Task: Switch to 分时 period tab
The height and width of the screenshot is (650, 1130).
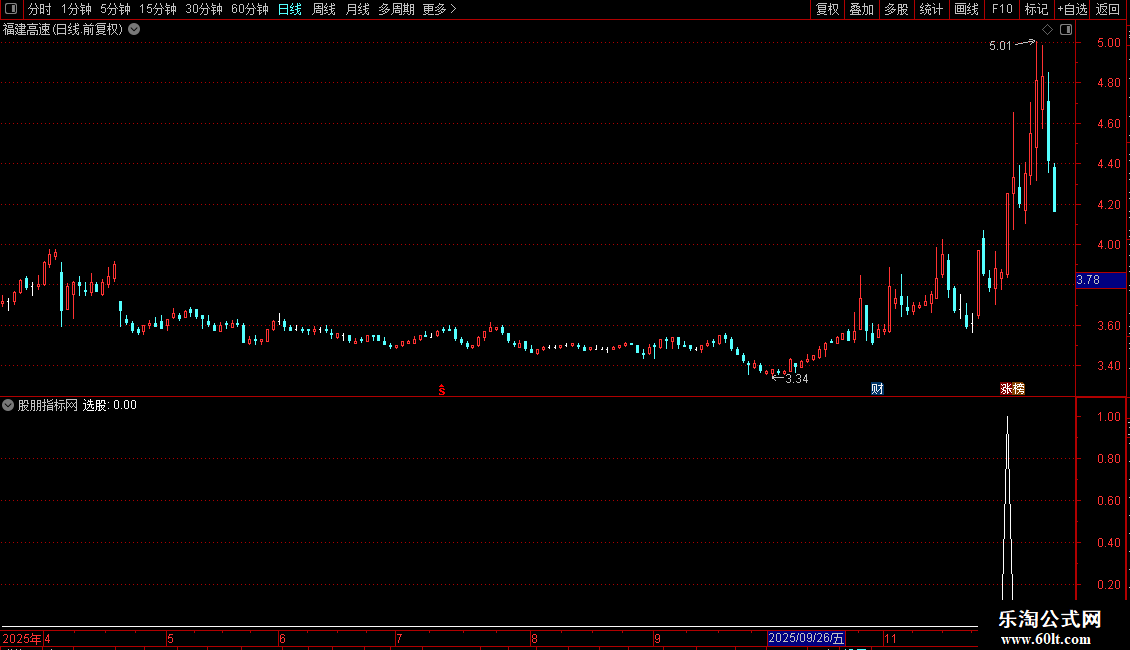Action: coord(40,9)
